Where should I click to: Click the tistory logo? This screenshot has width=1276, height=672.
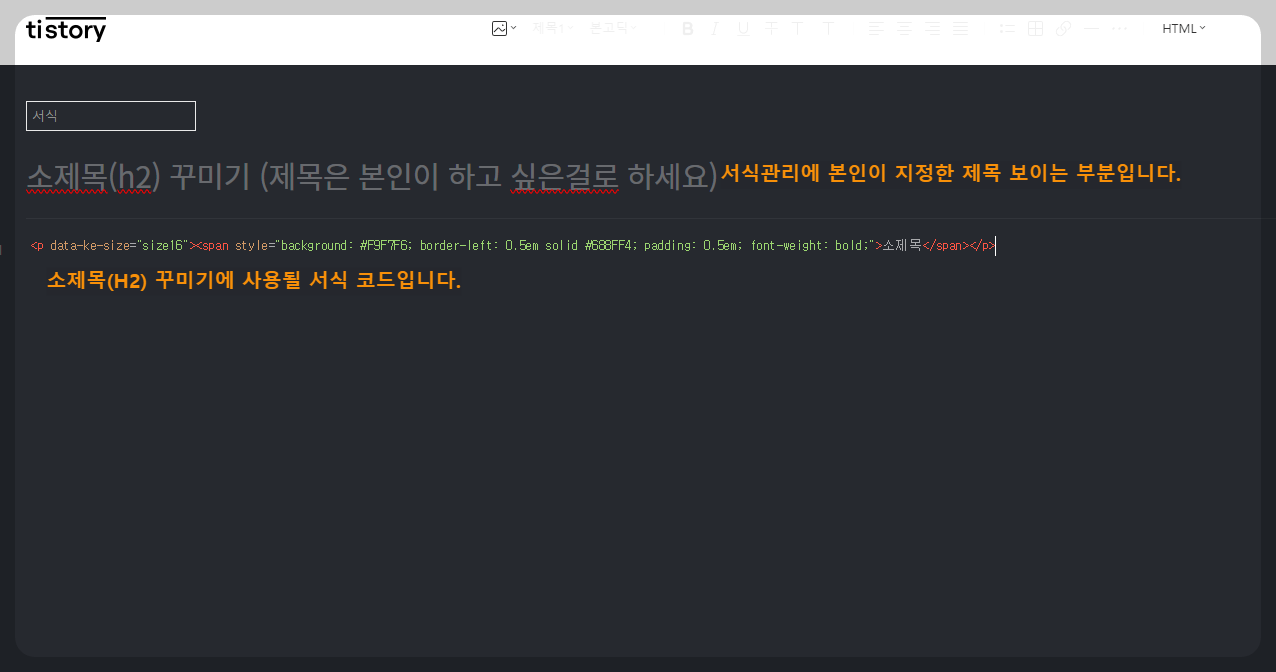pyautogui.click(x=66, y=29)
